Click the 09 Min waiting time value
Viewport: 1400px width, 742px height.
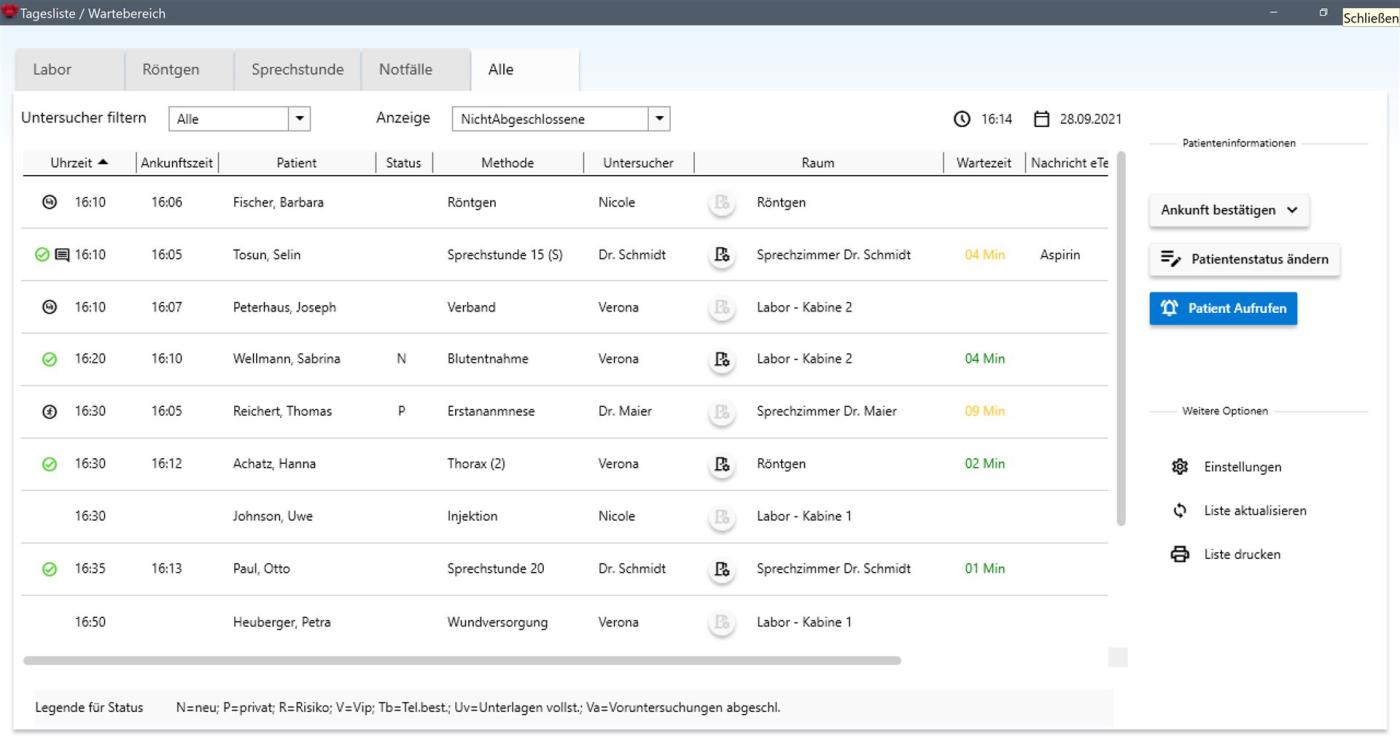coord(985,412)
